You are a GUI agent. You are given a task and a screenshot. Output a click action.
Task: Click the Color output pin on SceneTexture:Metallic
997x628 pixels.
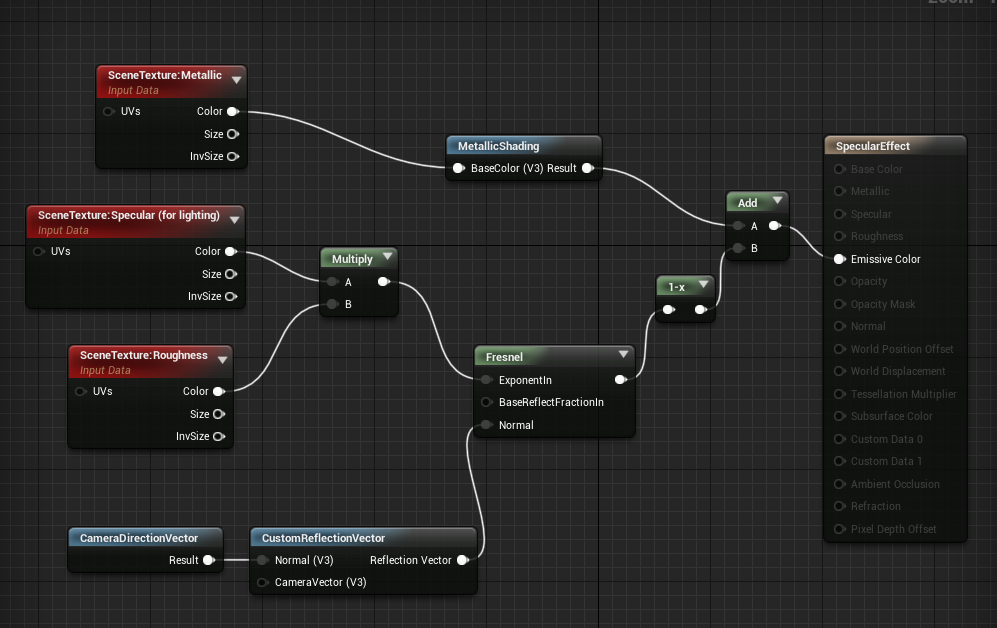point(233,111)
